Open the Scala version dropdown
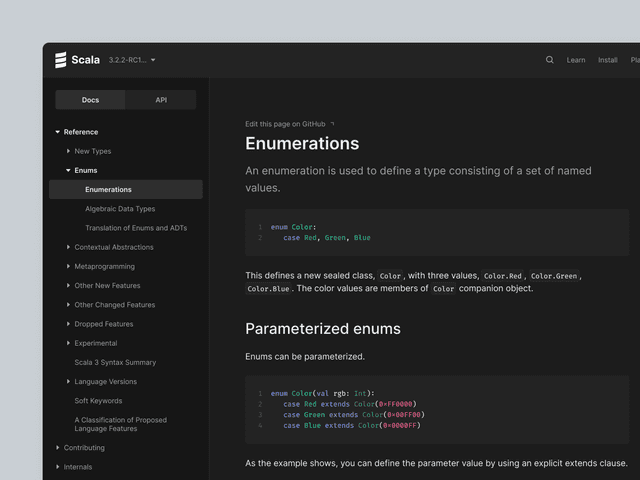640x480 pixels. [x=153, y=60]
